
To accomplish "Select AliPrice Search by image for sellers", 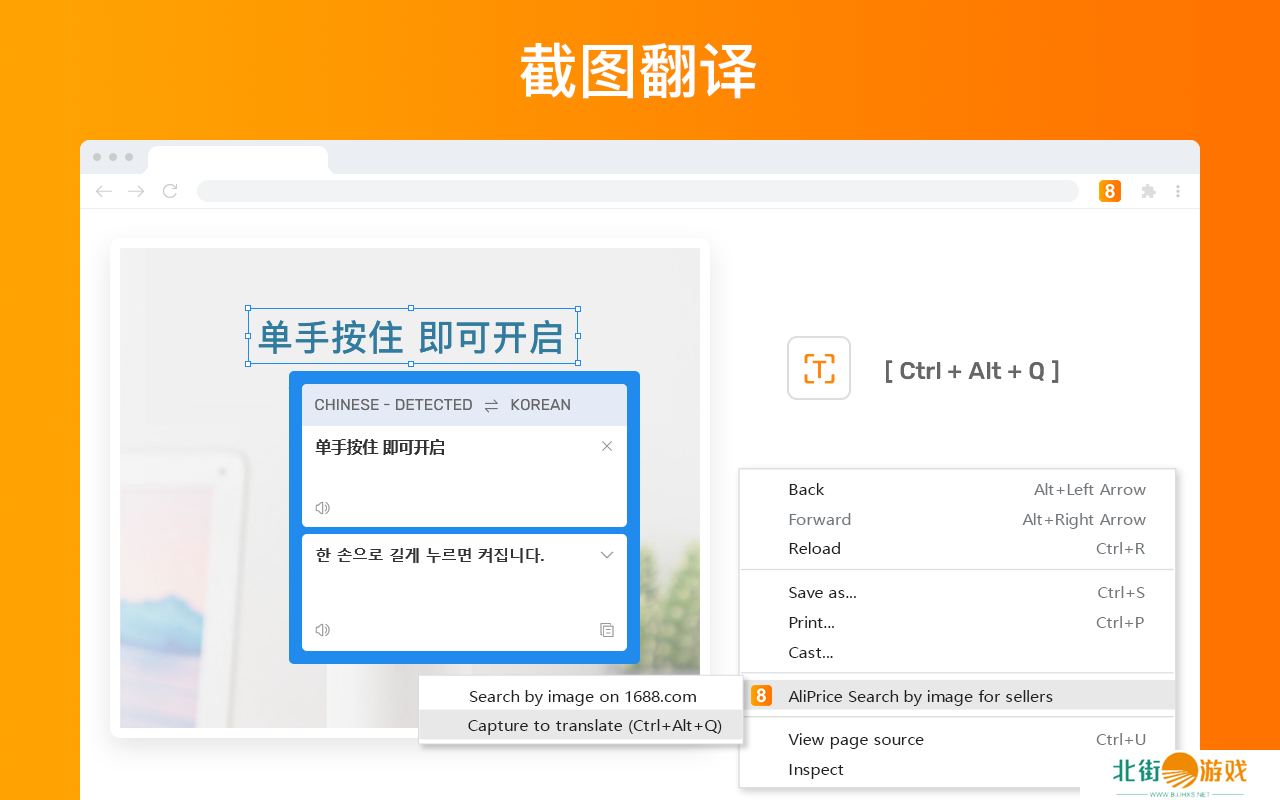I will click(x=920, y=696).
